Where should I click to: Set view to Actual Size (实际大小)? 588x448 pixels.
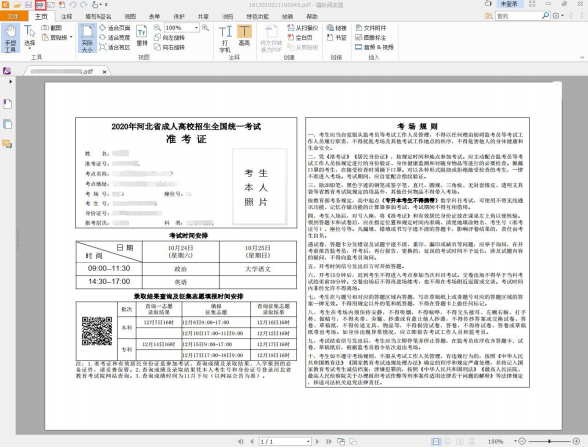coord(87,38)
